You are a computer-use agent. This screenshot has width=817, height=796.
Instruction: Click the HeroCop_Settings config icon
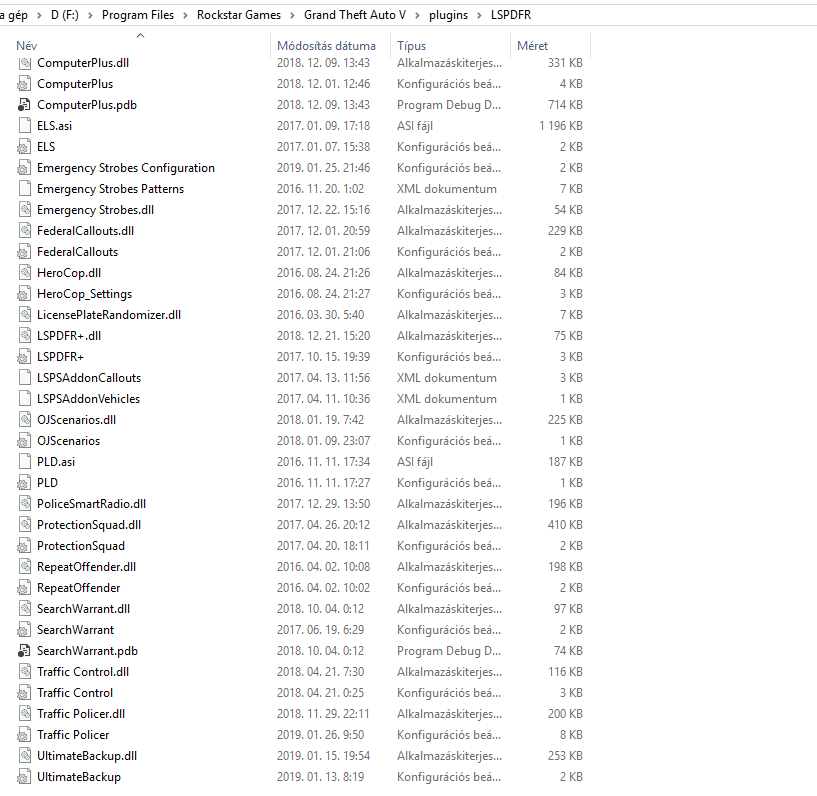click(x=24, y=294)
